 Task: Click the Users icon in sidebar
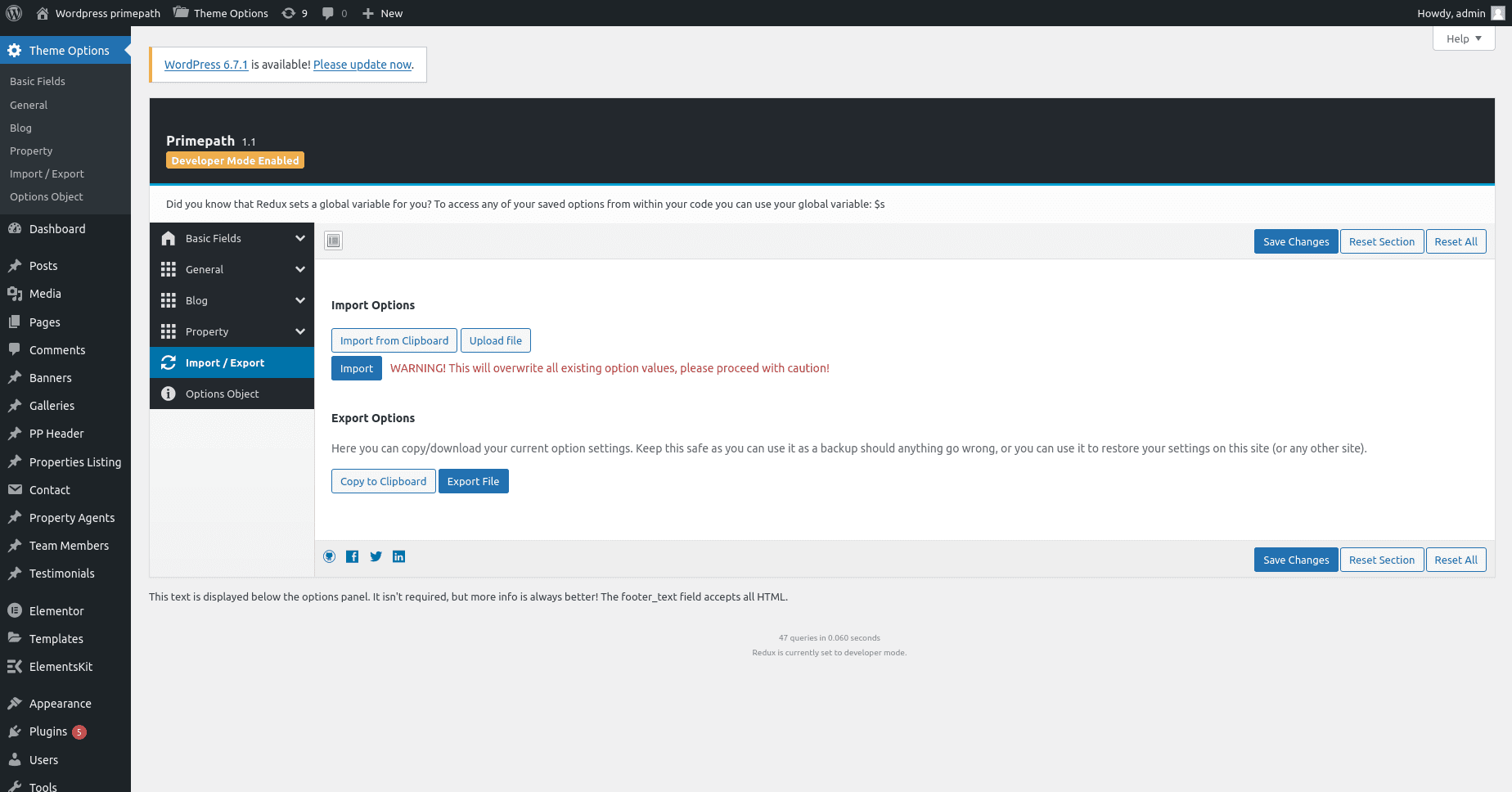pos(15,760)
